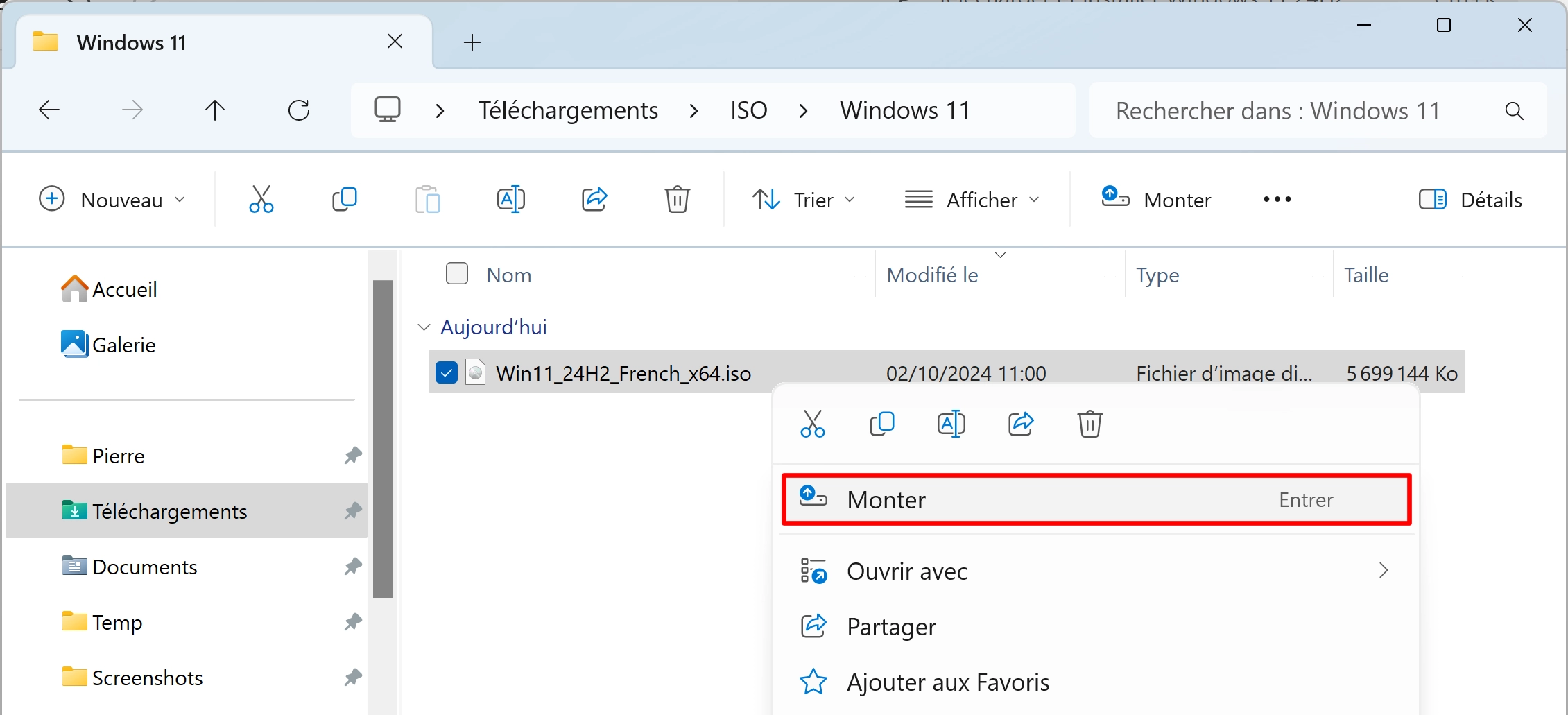Viewport: 1568px width, 715px height.
Task: Toggle the Détails pane
Action: coord(1470,200)
